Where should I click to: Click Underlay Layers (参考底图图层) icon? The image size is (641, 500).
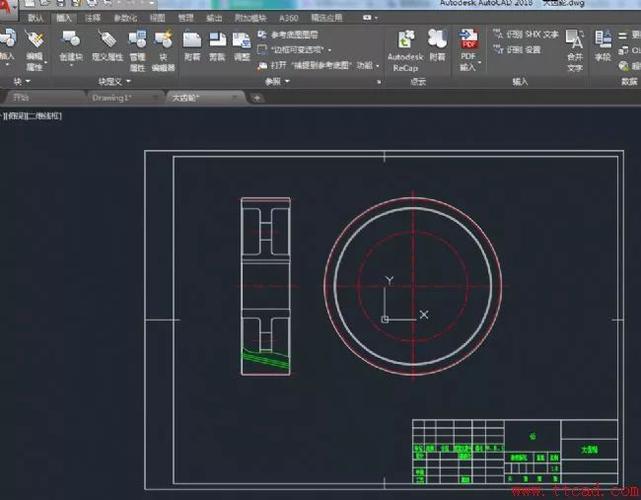pyautogui.click(x=262, y=35)
